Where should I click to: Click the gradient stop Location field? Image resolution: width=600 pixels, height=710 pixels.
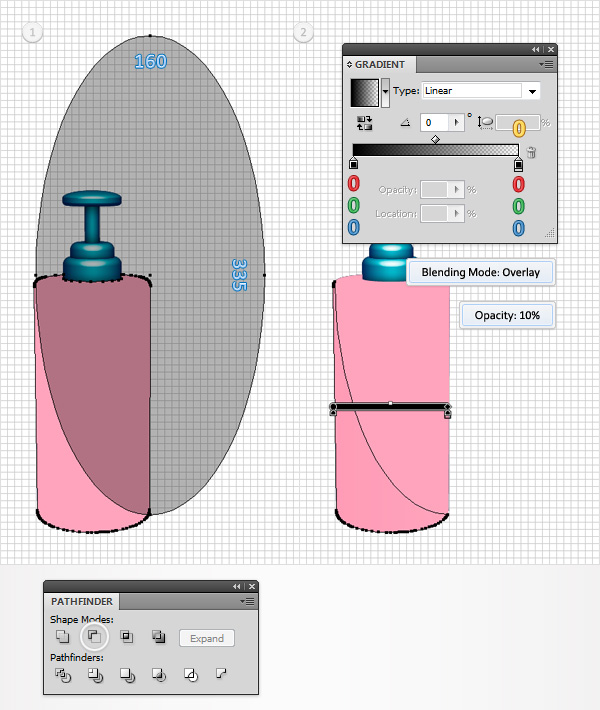click(435, 213)
